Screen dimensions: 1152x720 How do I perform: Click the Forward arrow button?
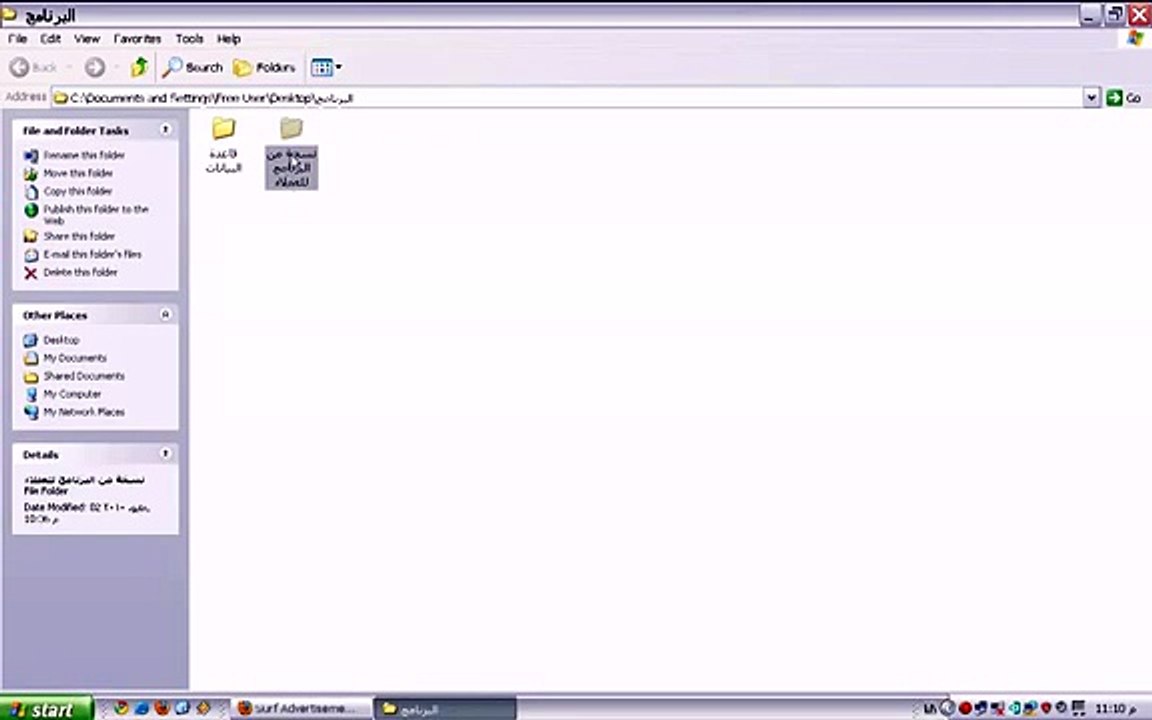[x=94, y=68]
